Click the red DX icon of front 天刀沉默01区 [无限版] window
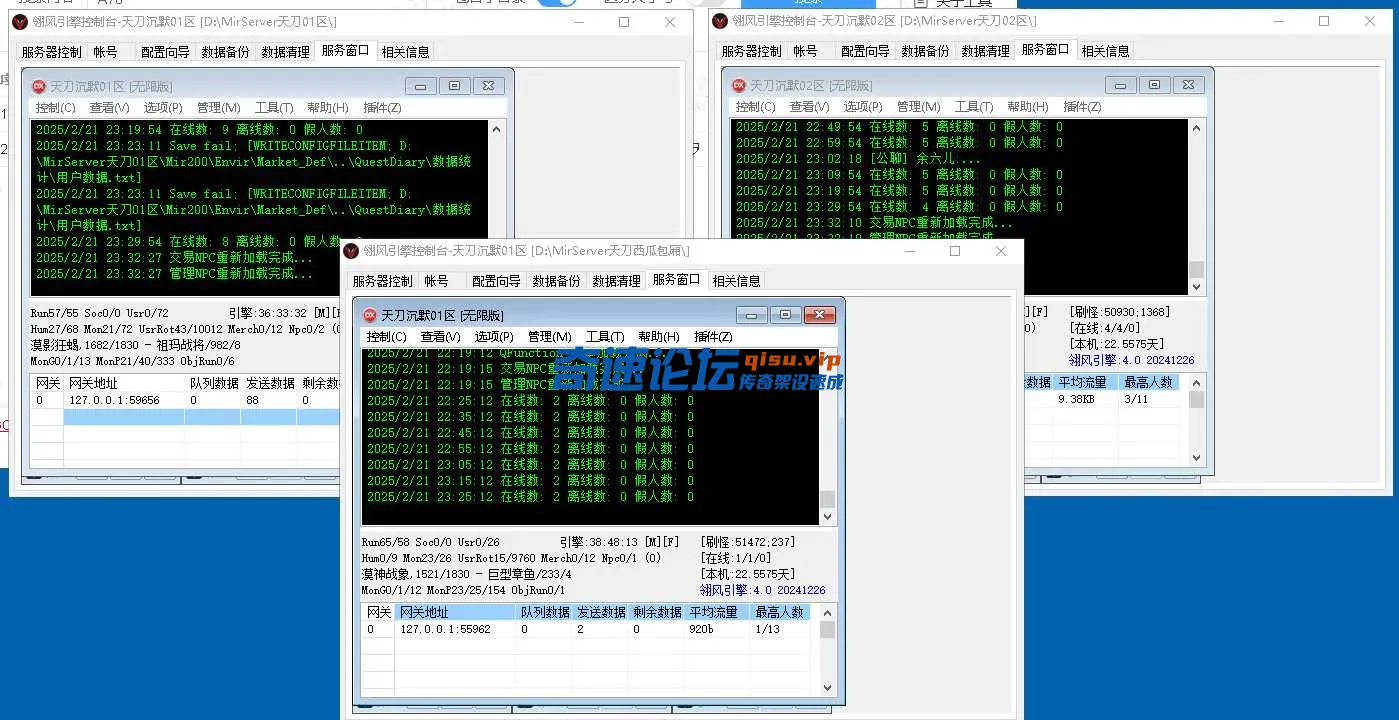This screenshot has height=720, width=1399. [x=370, y=315]
